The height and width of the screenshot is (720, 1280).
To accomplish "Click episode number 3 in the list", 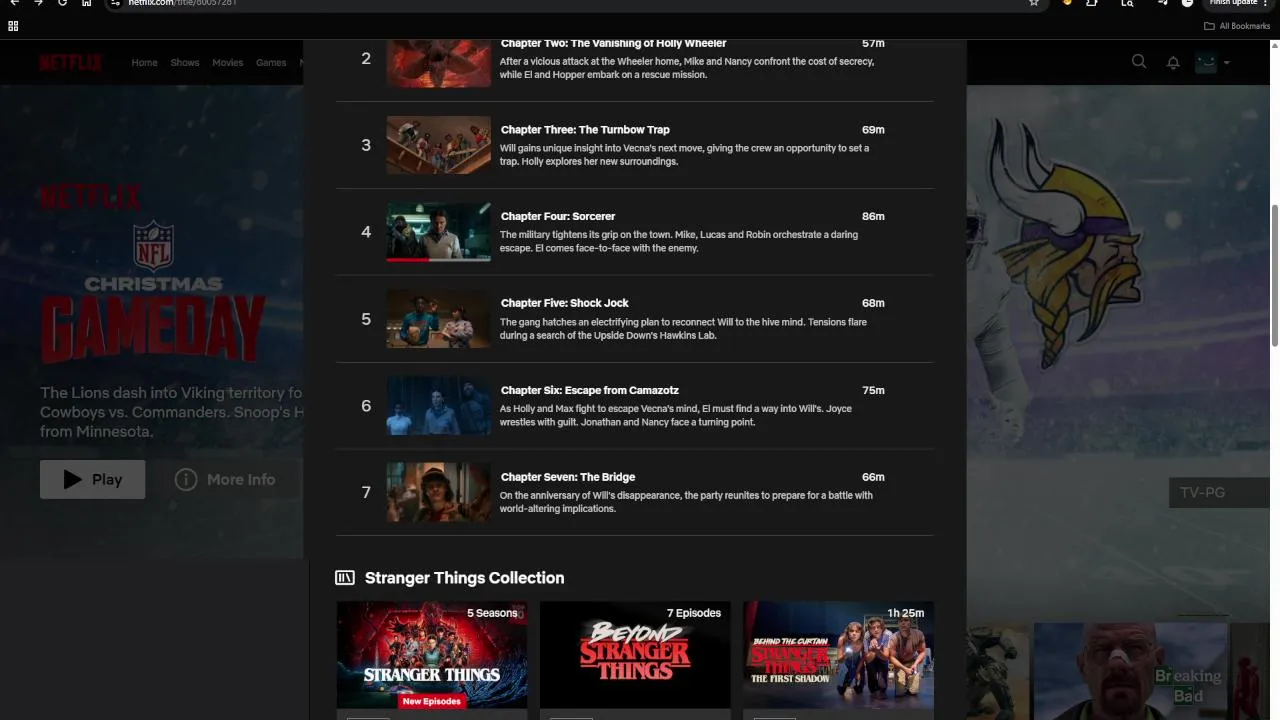I will [x=366, y=145].
